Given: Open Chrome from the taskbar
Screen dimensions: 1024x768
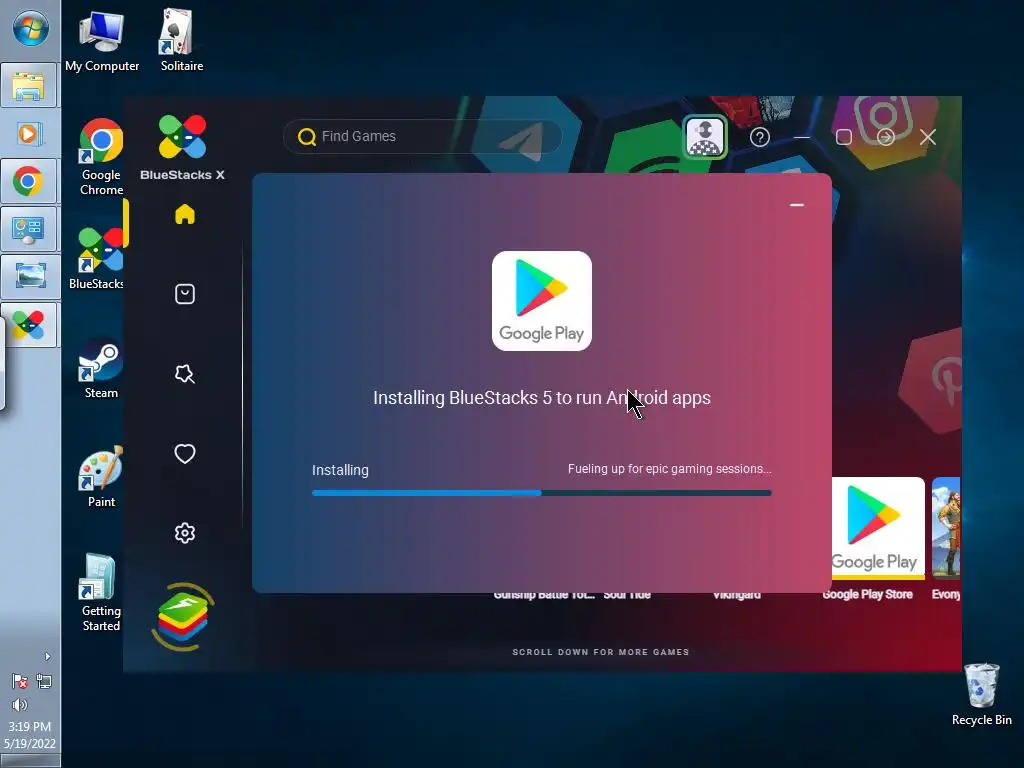Looking at the screenshot, I should pos(29,182).
